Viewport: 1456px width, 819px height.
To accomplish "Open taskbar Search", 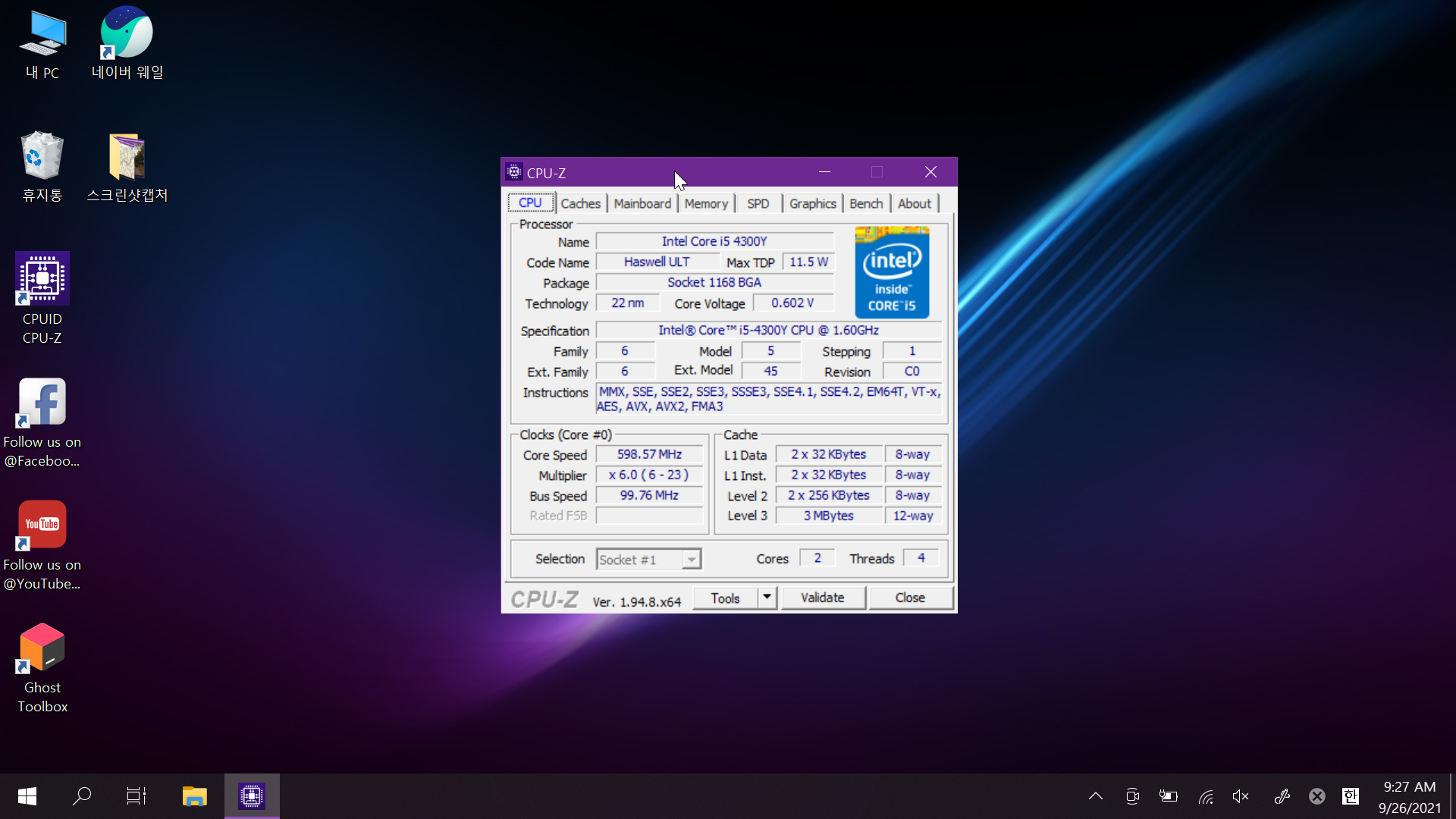I will [x=82, y=796].
